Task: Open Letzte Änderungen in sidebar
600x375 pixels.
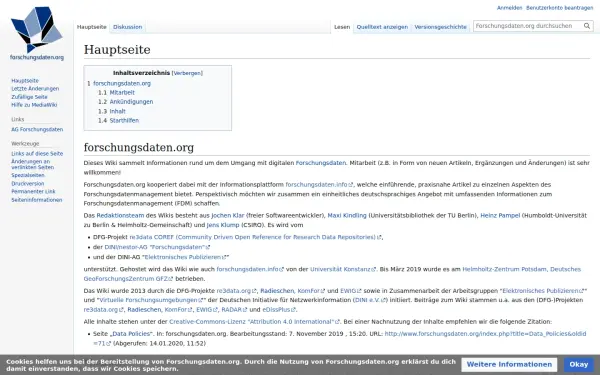Action: point(35,89)
